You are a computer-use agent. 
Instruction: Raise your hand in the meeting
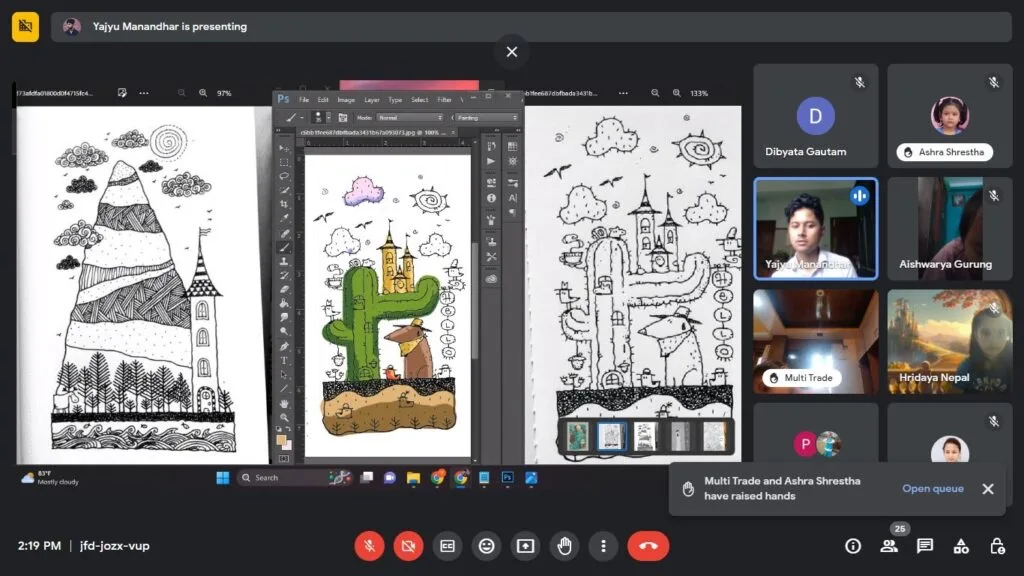point(564,546)
